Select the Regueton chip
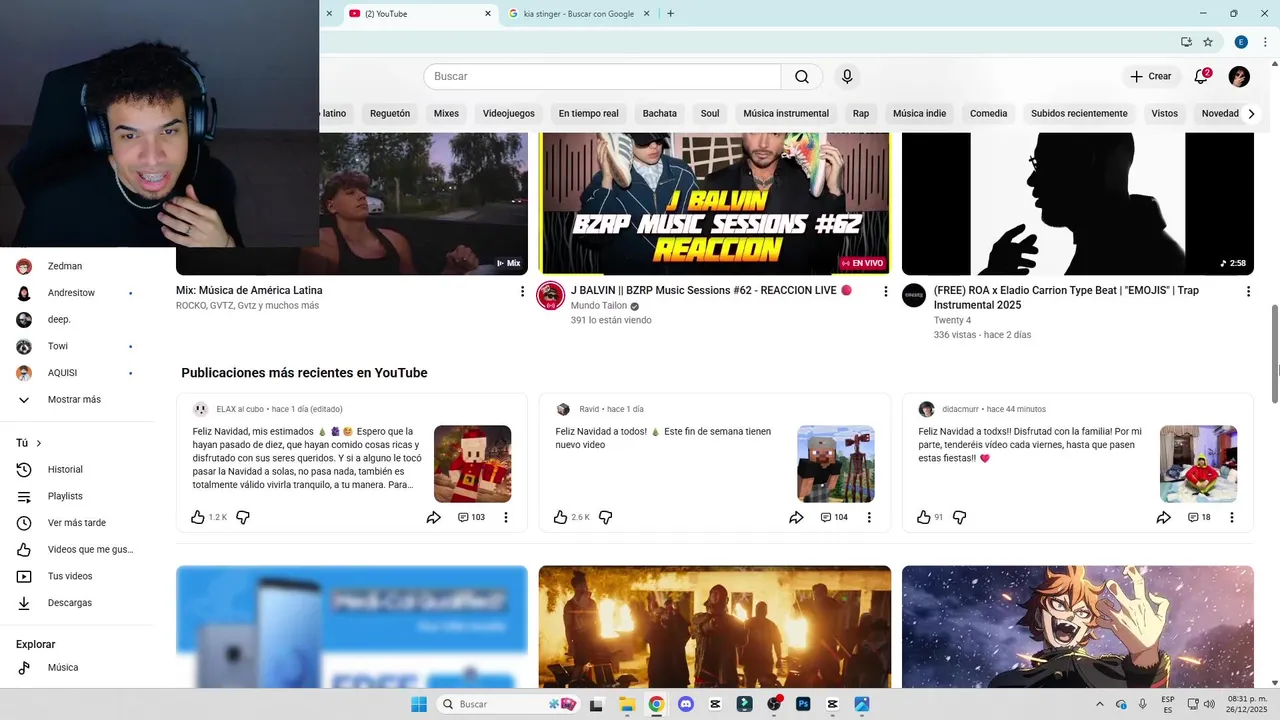Screen dimensions: 1280x720 pos(390,113)
